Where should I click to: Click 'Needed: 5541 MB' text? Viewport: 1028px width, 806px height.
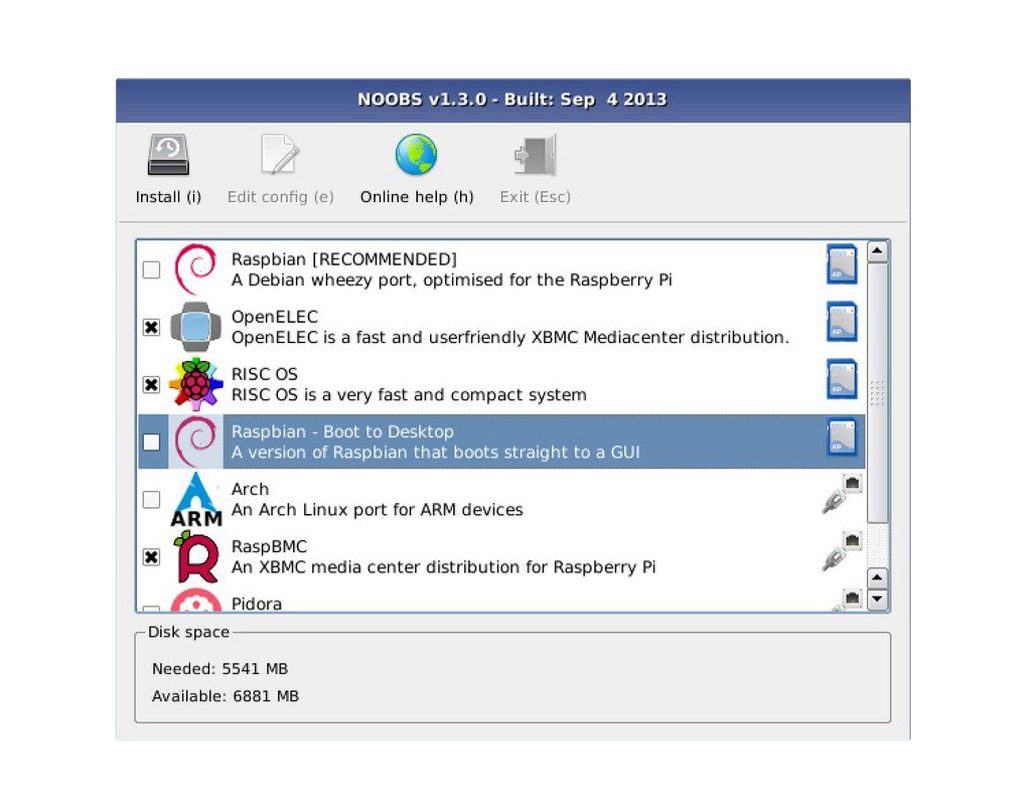tap(220, 669)
